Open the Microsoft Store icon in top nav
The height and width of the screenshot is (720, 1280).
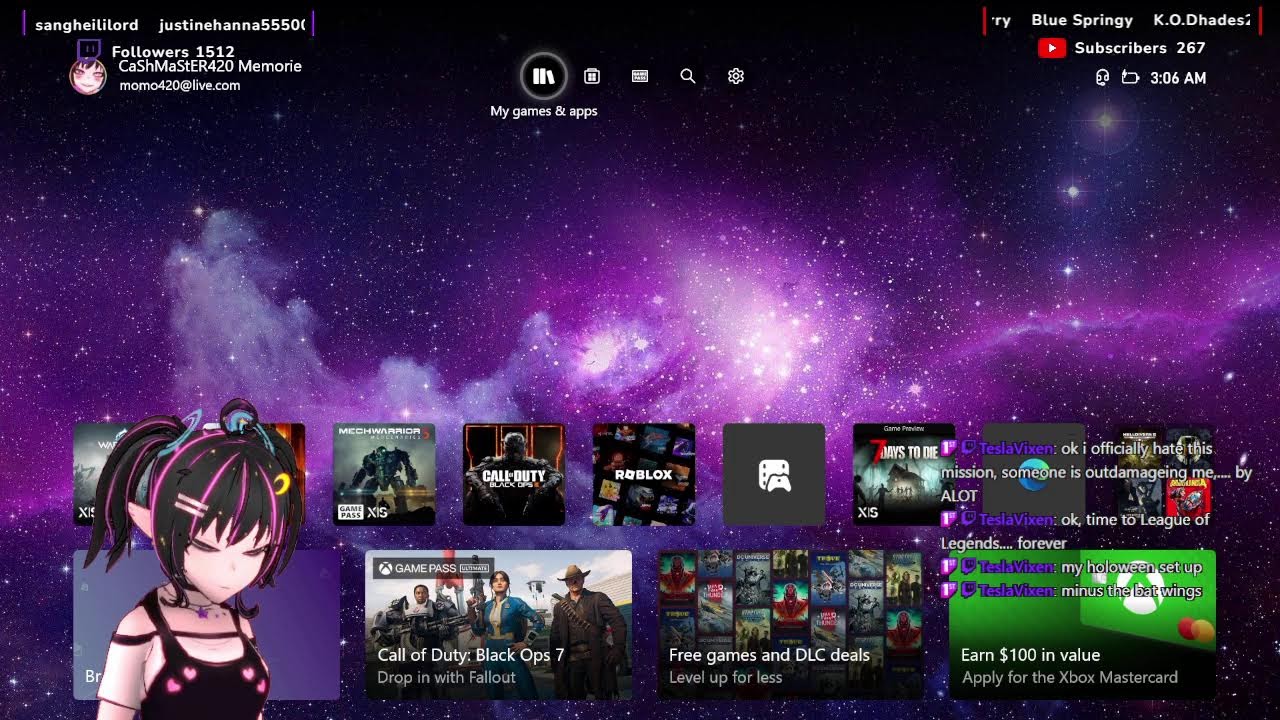[592, 76]
